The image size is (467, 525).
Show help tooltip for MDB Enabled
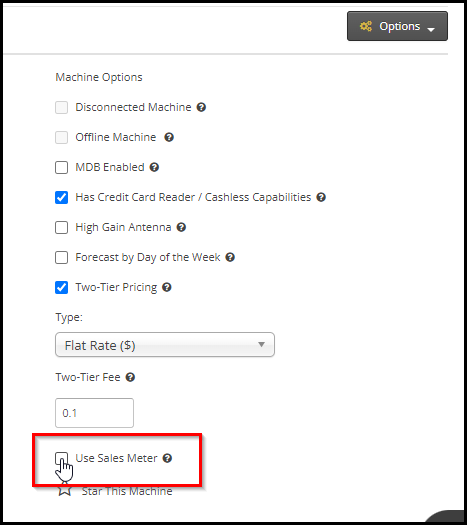click(154, 167)
